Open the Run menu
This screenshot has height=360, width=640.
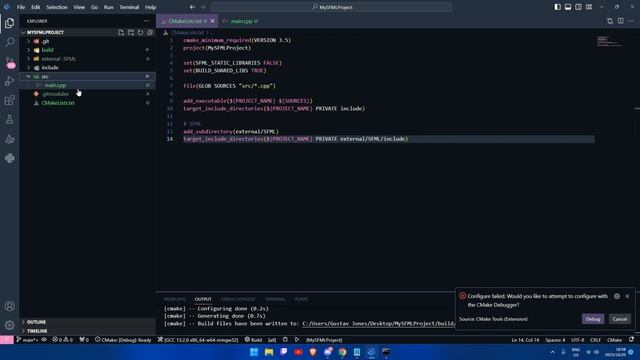pos(109,7)
